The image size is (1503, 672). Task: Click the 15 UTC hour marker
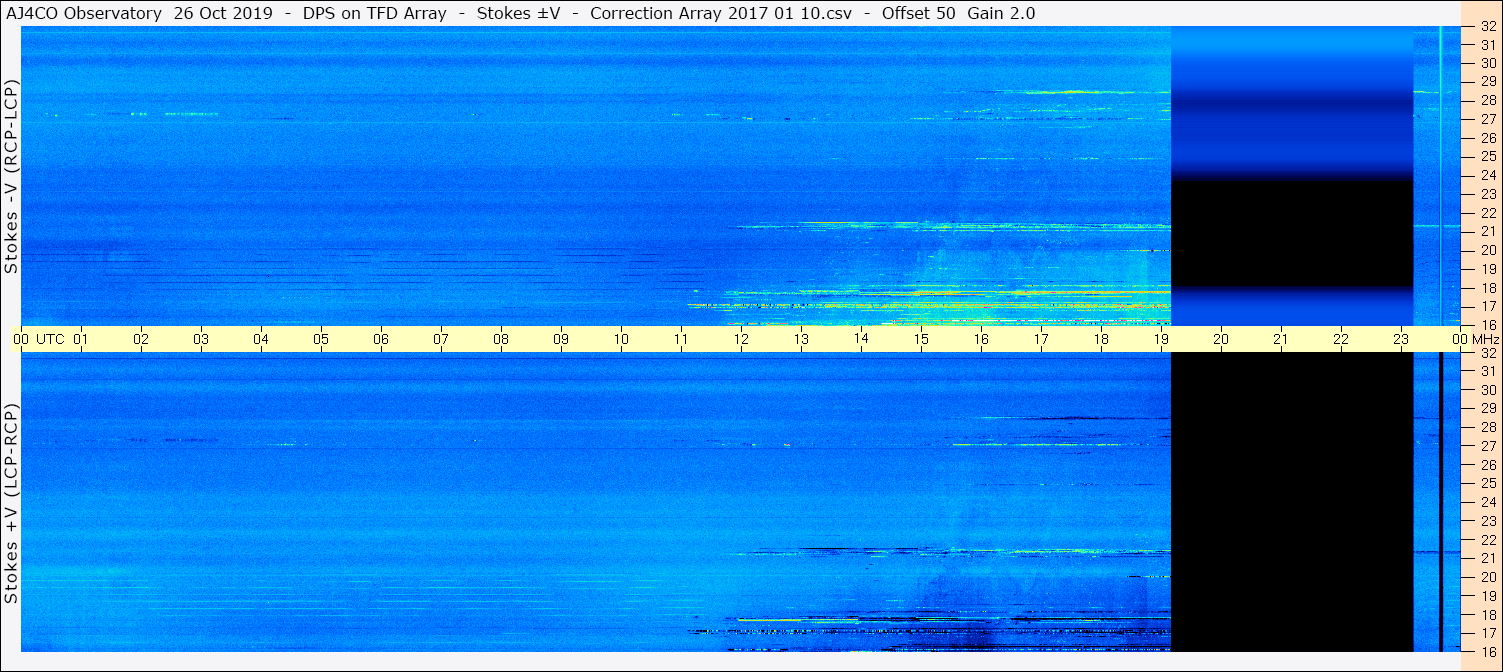[921, 339]
